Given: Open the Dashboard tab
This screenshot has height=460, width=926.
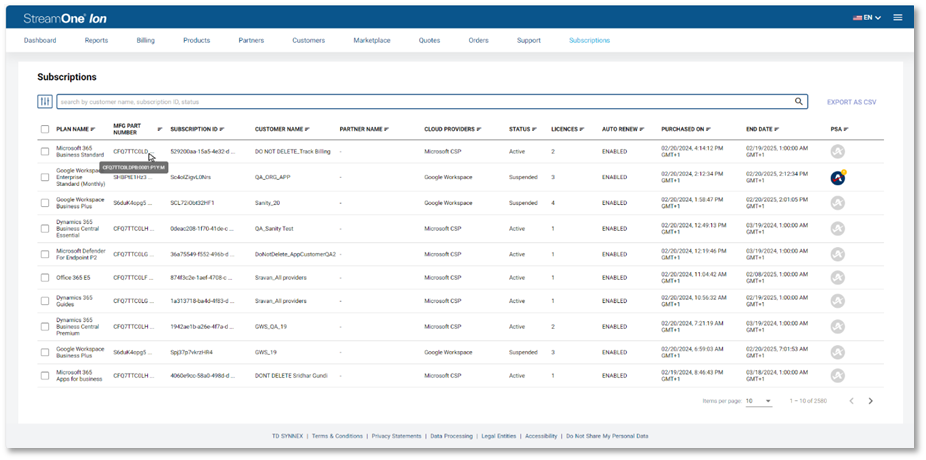Looking at the screenshot, I should tap(40, 41).
